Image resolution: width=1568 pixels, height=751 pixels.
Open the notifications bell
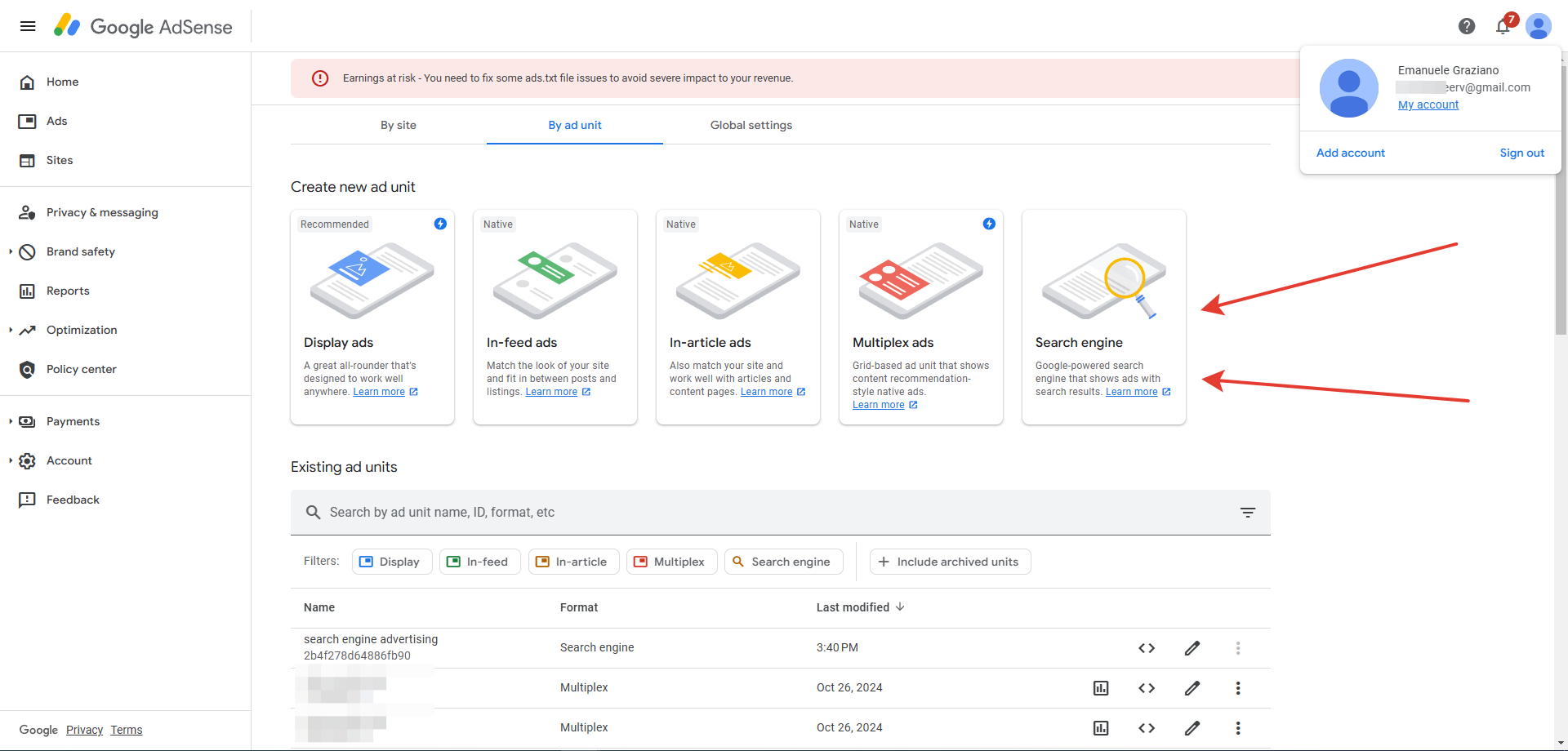(x=1503, y=26)
